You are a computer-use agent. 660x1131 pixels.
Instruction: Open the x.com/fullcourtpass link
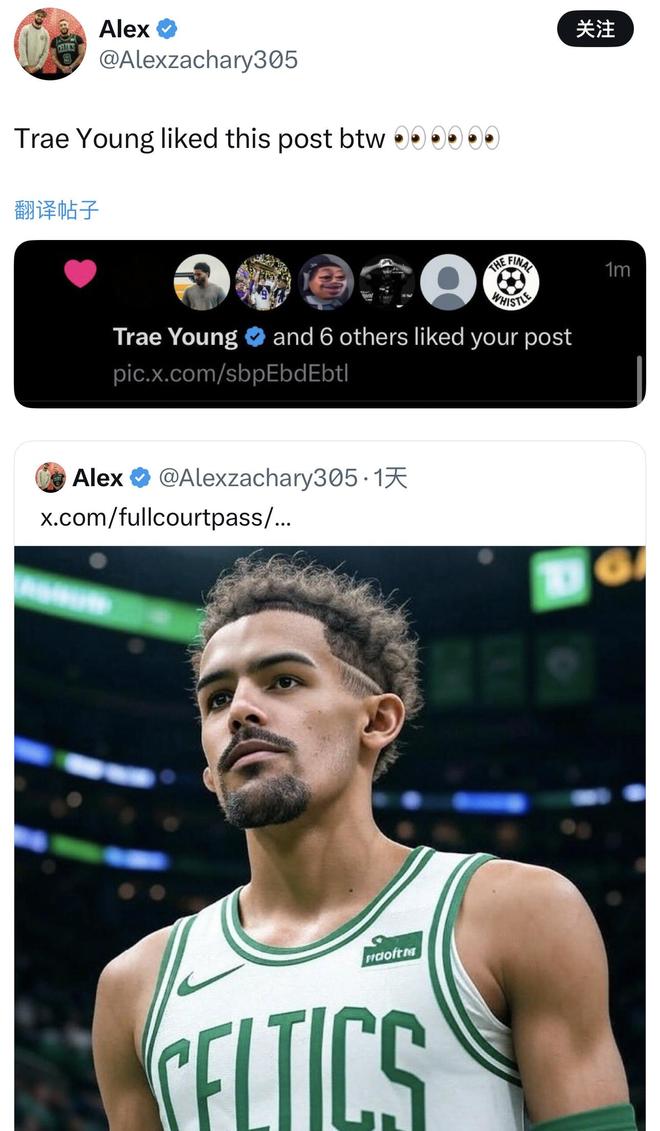tap(165, 517)
